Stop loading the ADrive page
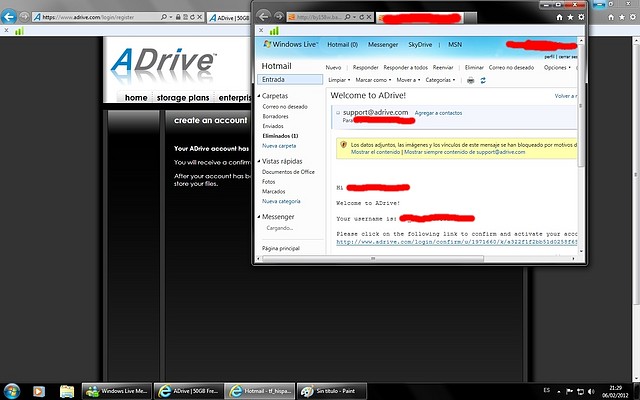The height and width of the screenshot is (400, 640). (x=199, y=17)
